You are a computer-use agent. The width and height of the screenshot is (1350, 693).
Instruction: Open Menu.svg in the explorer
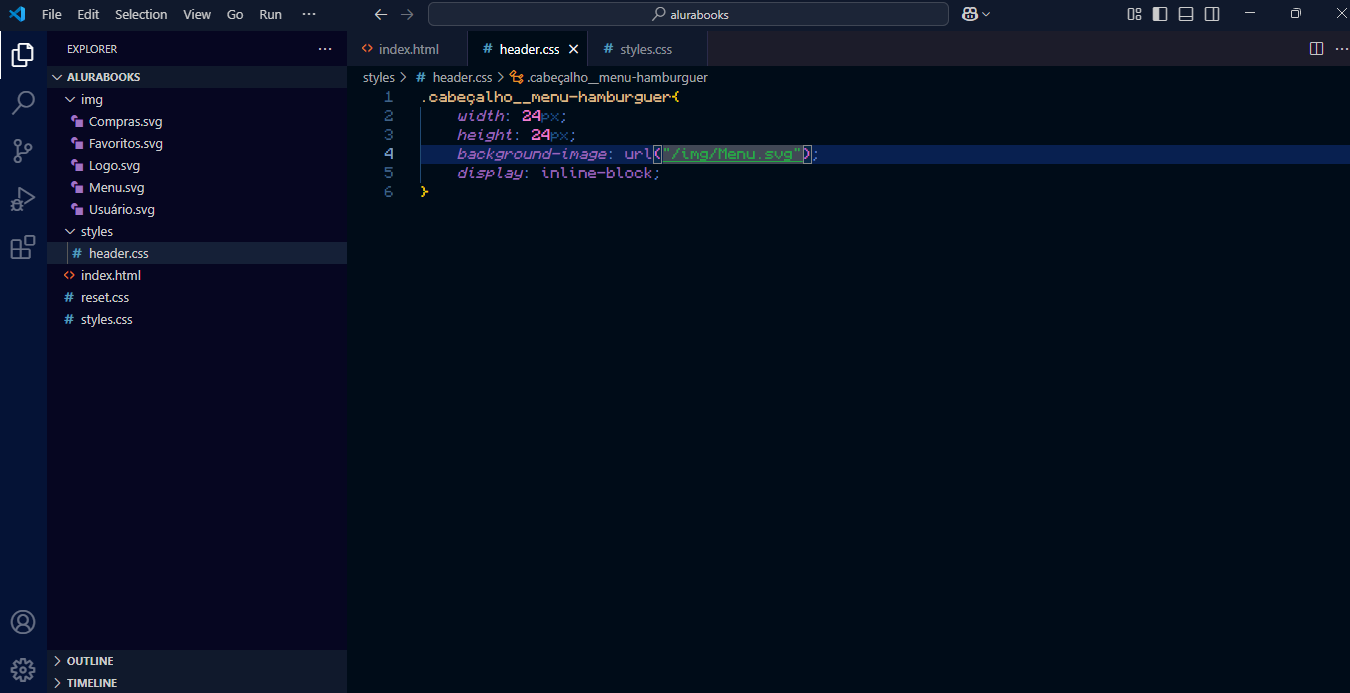197,187
